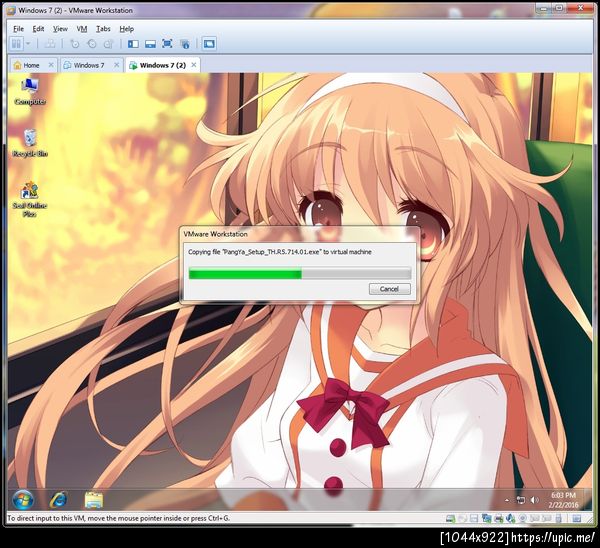This screenshot has height=548, width=600.
Task: Click the 'Copying file PangYa_Setup' message text
Action: tap(280, 252)
